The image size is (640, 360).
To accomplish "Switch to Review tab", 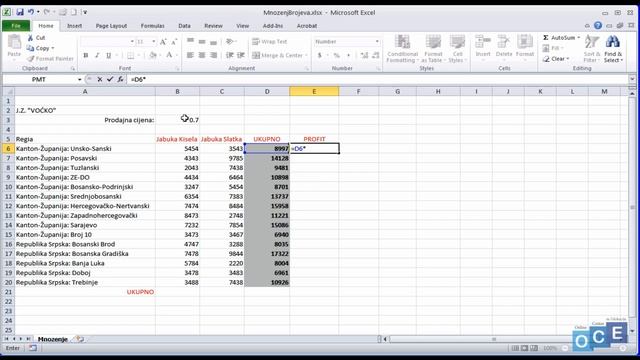I will click(x=213, y=26).
